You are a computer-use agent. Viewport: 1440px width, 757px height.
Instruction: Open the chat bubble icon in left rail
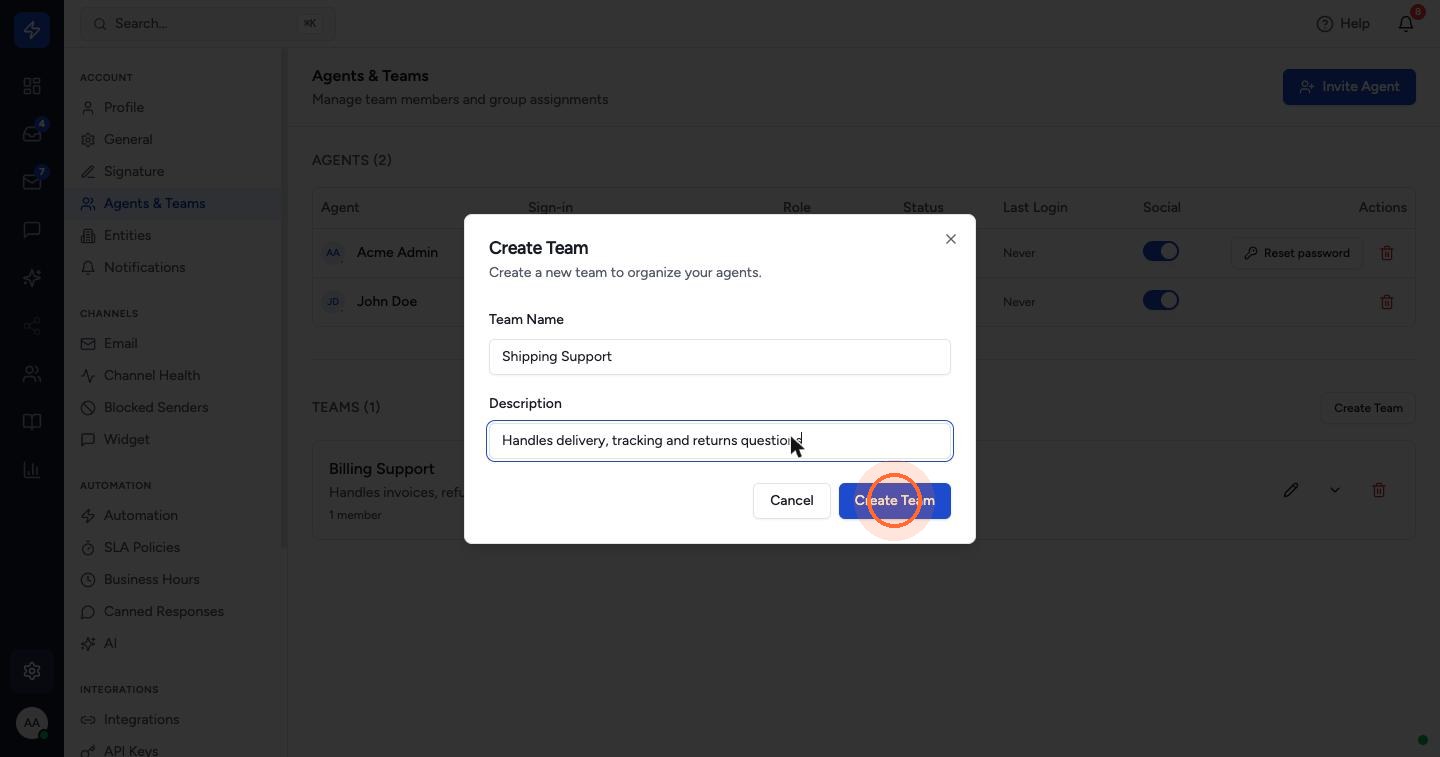click(x=32, y=230)
